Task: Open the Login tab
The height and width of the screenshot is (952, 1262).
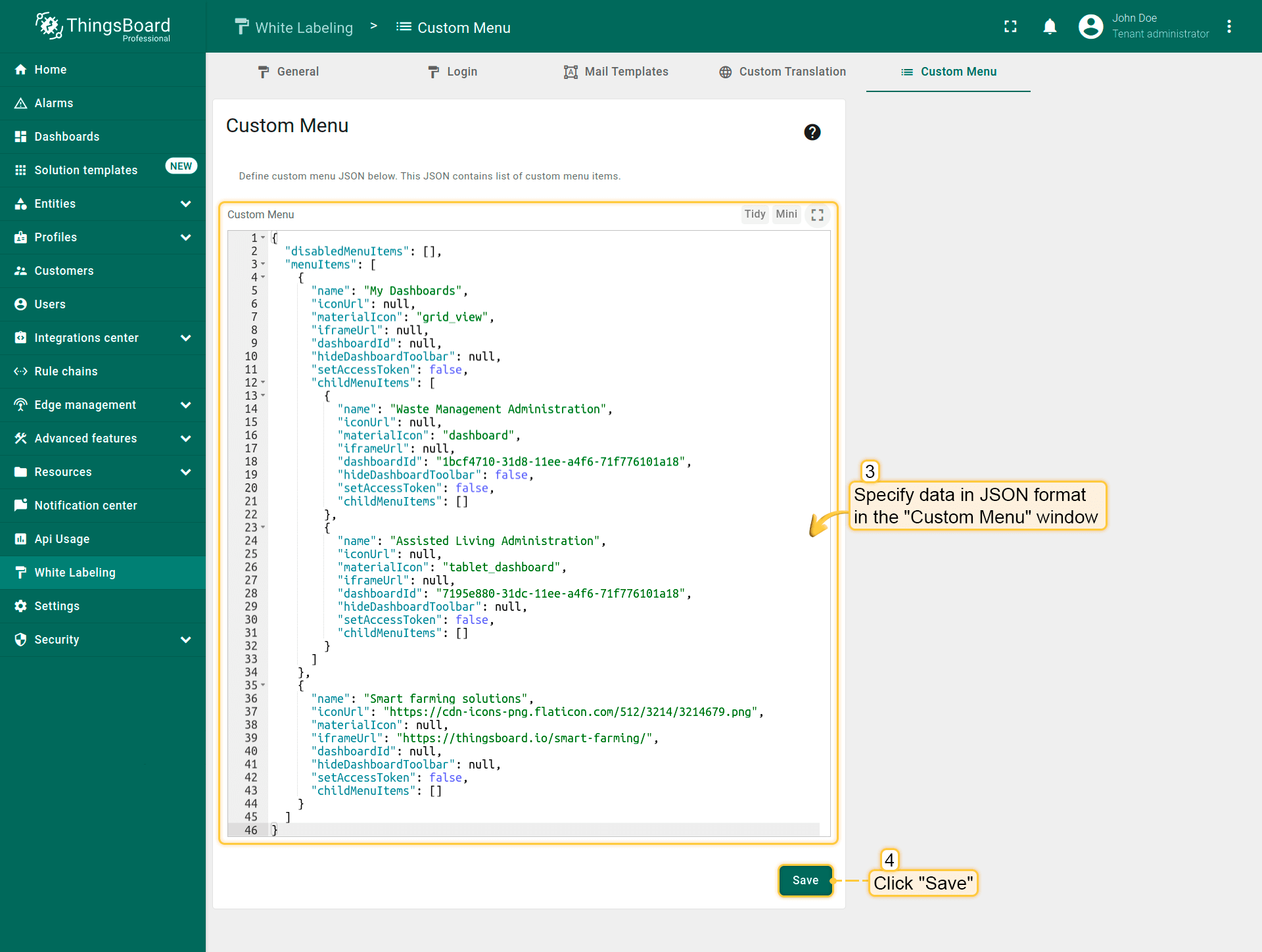Action: (x=452, y=72)
